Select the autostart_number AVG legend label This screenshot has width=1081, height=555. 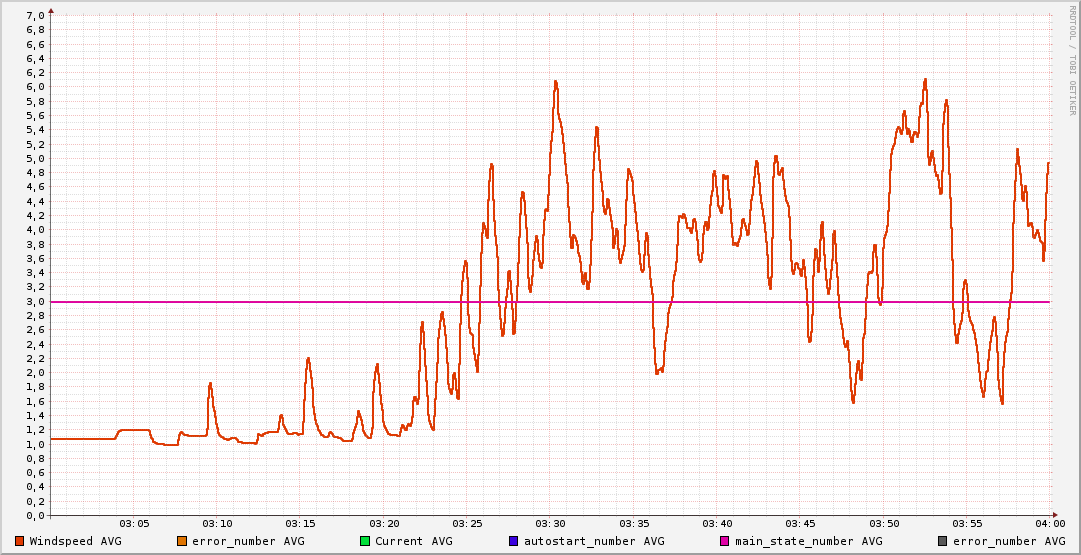[x=593, y=541]
